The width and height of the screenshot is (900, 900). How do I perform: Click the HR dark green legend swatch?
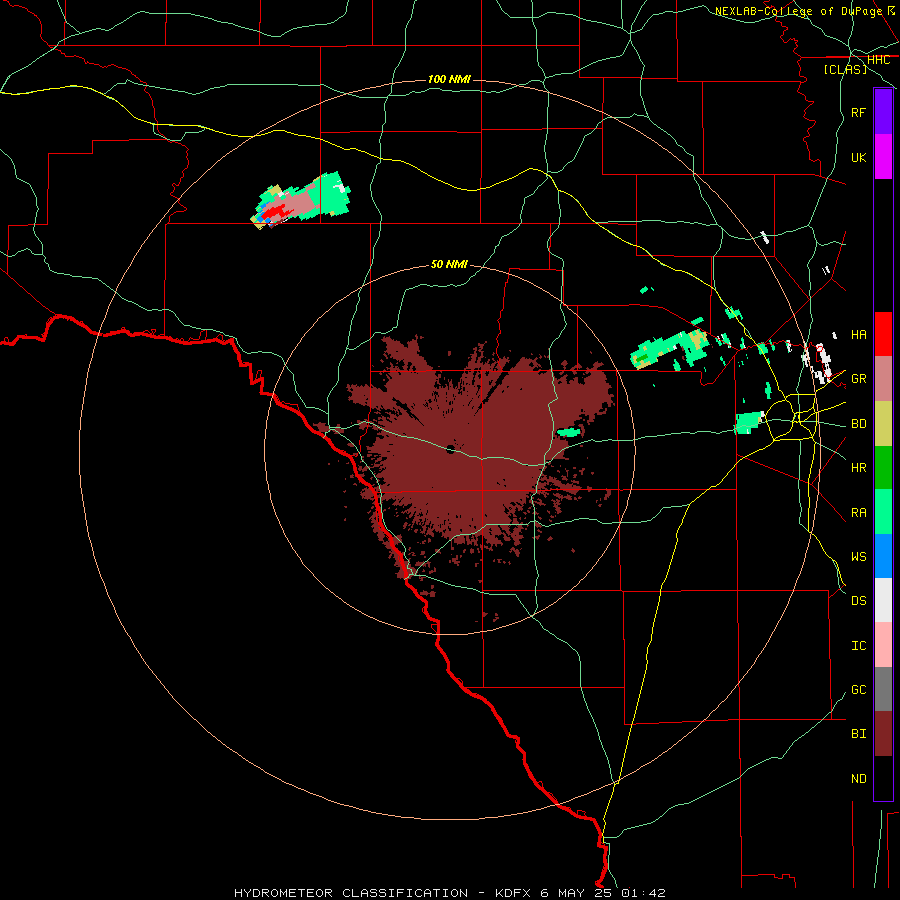[883, 468]
